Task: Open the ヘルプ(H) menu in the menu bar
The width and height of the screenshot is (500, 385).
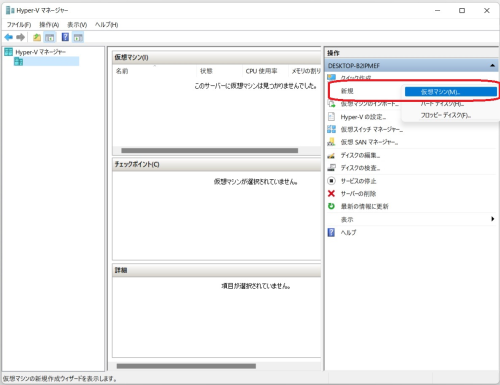Action: click(x=107, y=25)
